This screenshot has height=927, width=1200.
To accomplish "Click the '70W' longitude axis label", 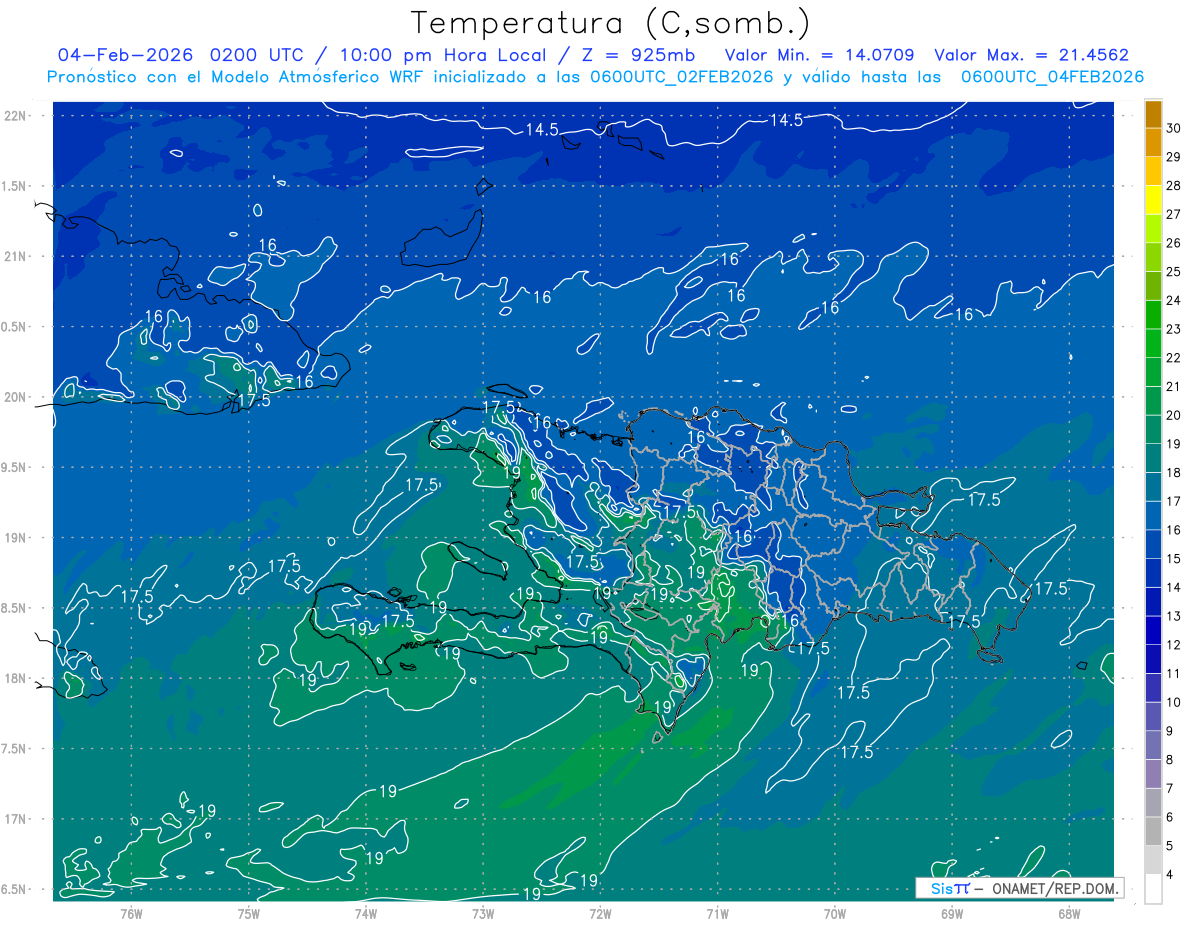I will pyautogui.click(x=835, y=913).
